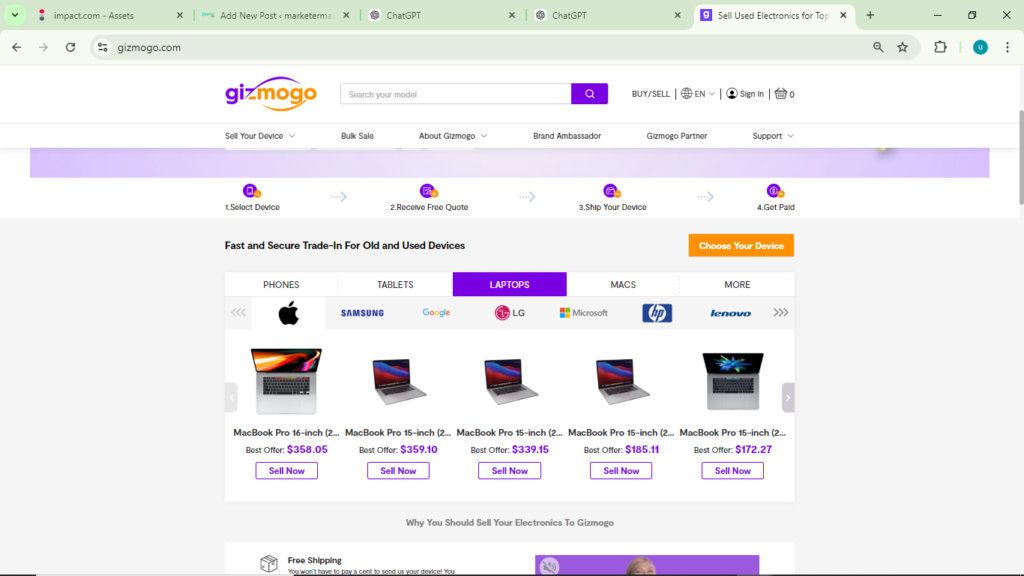Click the Receive Free Quote step icon
This screenshot has height=576, width=1024.
pos(428,191)
